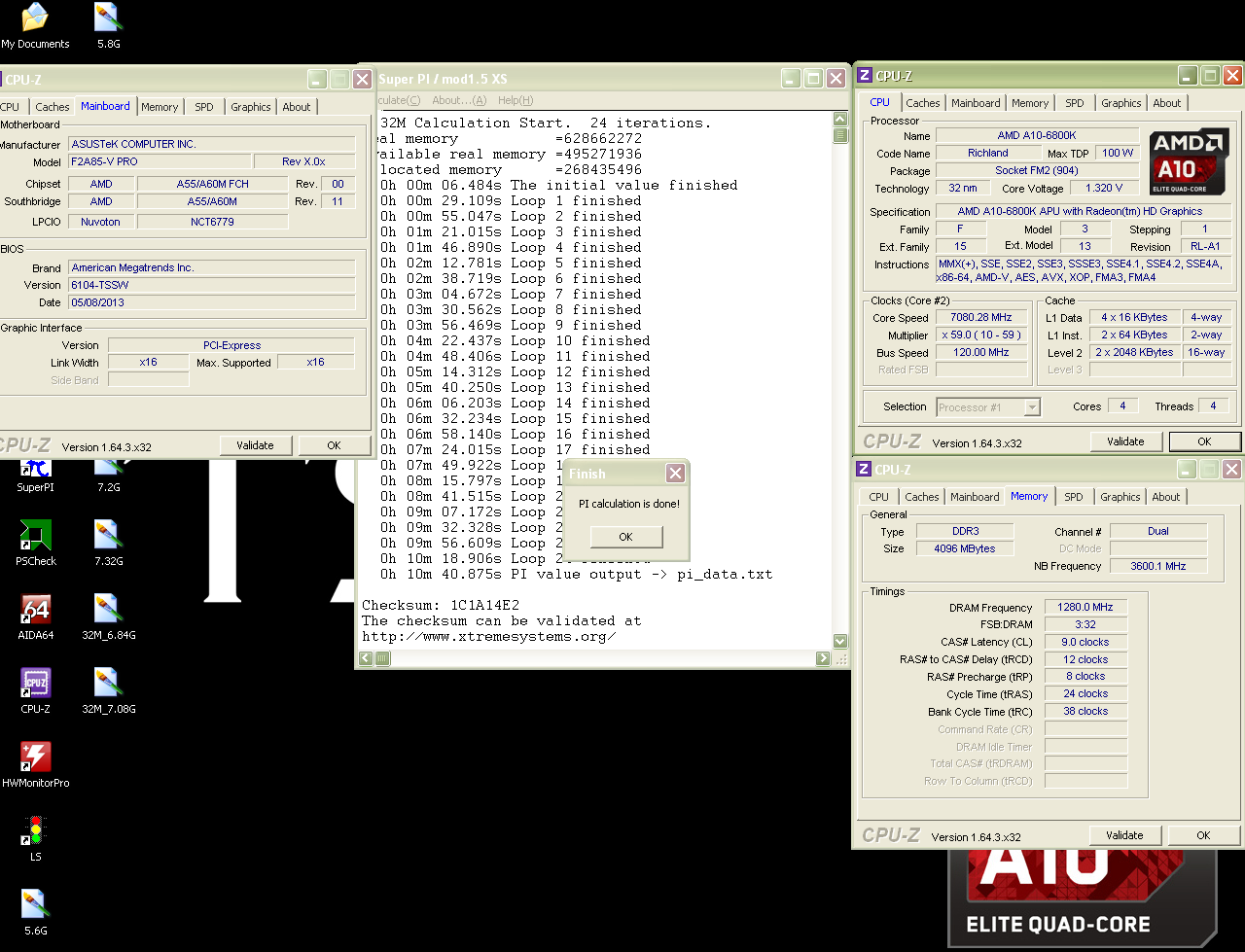The width and height of the screenshot is (1245, 952).
Task: Click the 'x 59.0 ( 10 - 59 )' multiplier value
Action: 981,335
